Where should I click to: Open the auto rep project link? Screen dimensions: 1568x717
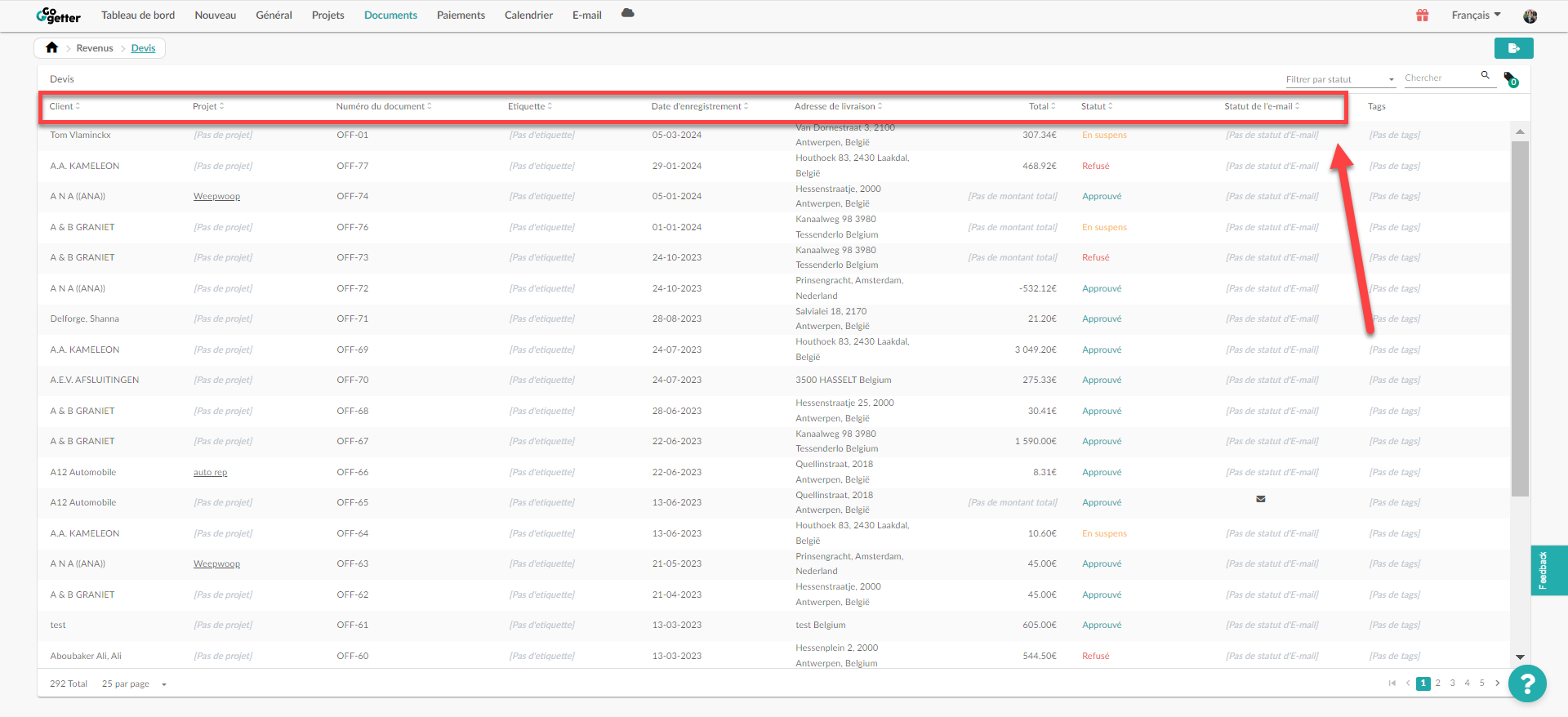(x=210, y=472)
